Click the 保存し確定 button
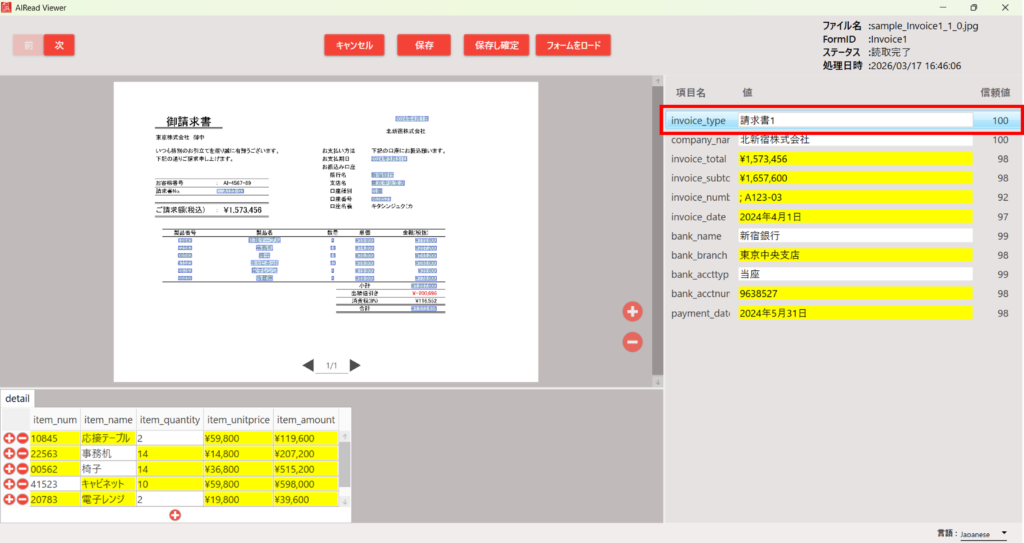The height and width of the screenshot is (543, 1024). [x=496, y=46]
